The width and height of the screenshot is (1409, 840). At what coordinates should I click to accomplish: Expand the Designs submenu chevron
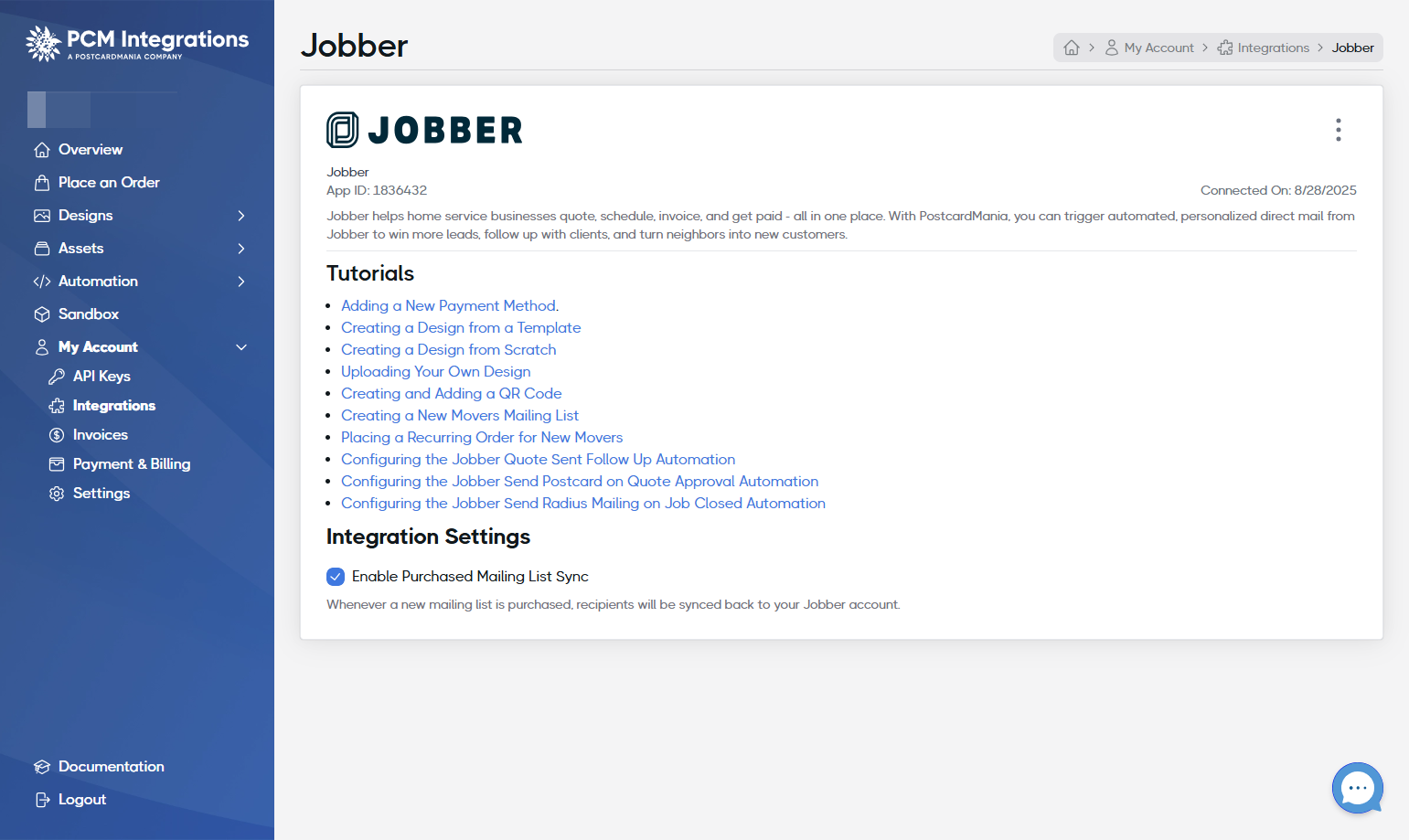241,216
